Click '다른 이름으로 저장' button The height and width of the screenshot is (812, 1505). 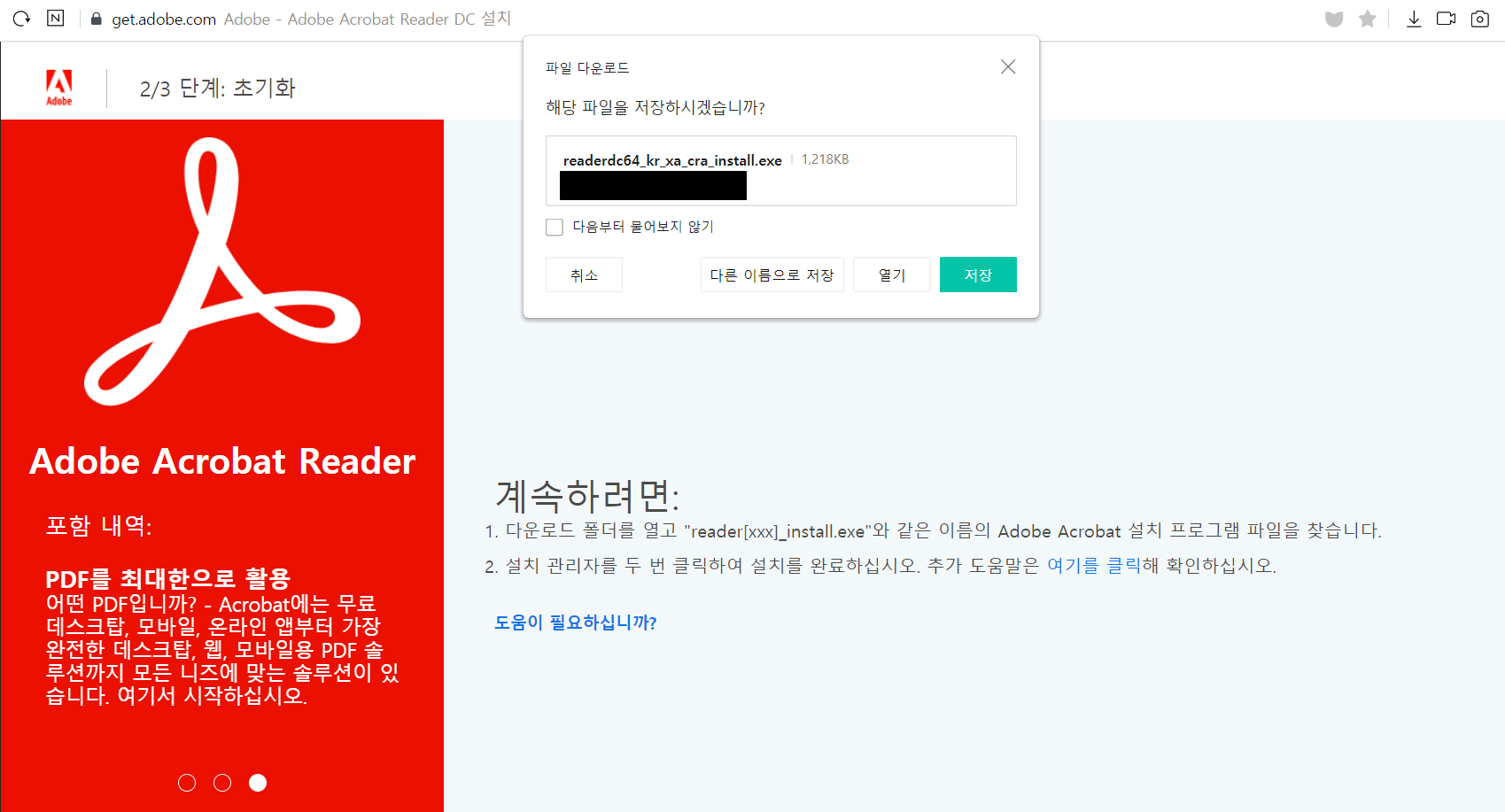coord(772,275)
